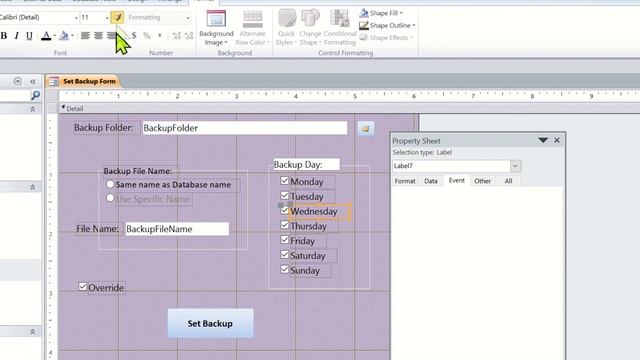The width and height of the screenshot is (640, 360).
Task: Apply background fill color bucket
Action: [x=64, y=36]
